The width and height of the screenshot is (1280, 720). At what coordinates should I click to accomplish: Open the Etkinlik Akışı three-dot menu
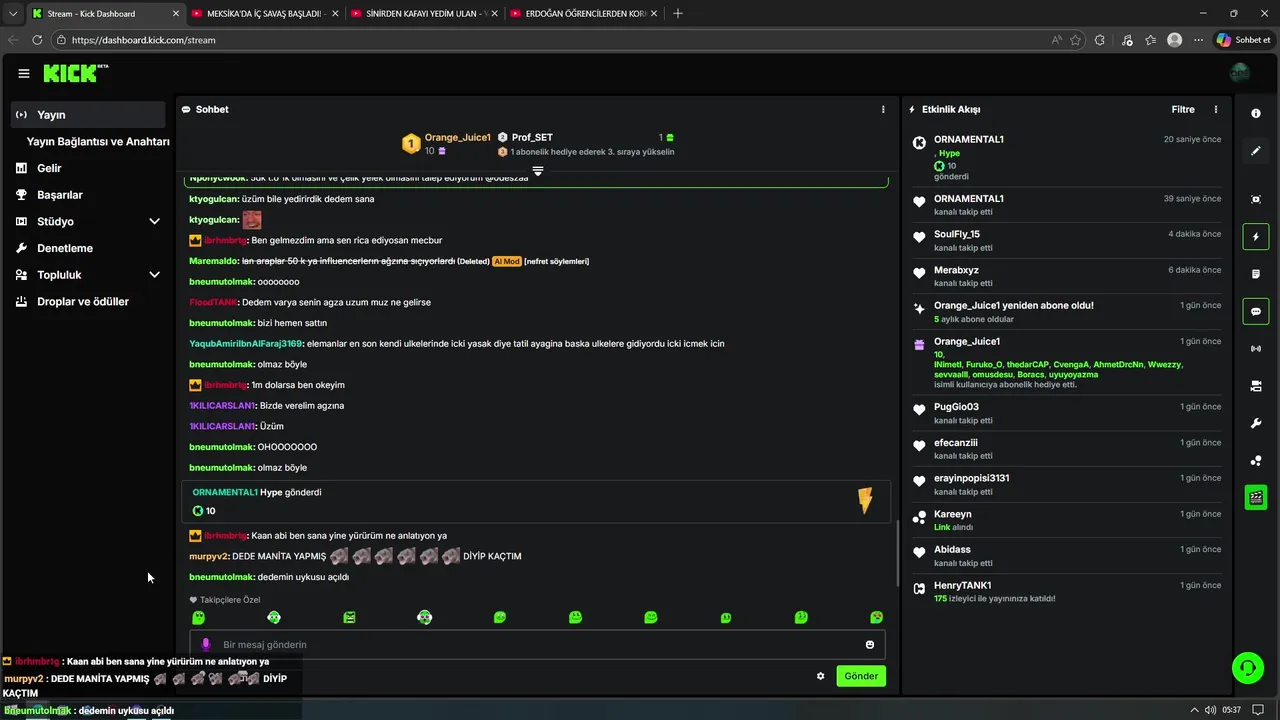coord(1216,109)
